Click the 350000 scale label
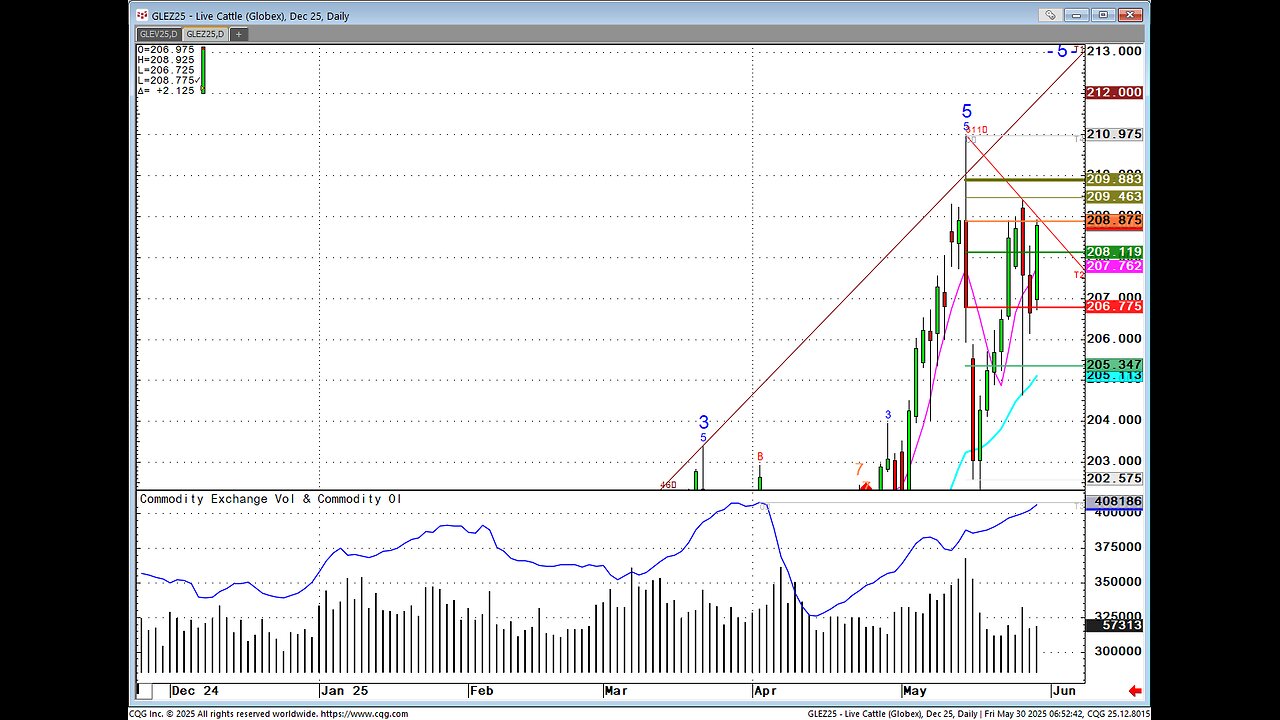The width and height of the screenshot is (1280, 720). click(1116, 581)
